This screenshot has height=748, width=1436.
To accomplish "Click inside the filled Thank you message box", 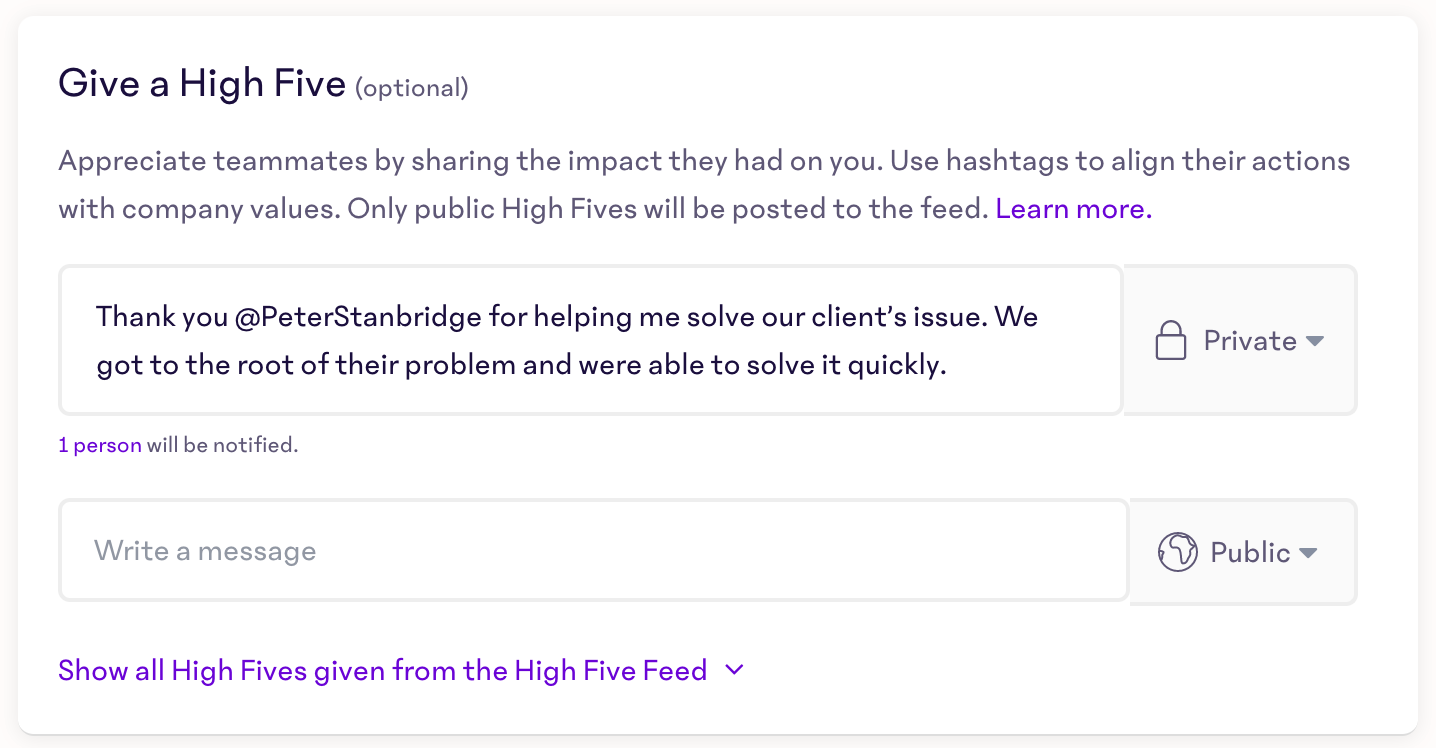I will click(590, 340).
